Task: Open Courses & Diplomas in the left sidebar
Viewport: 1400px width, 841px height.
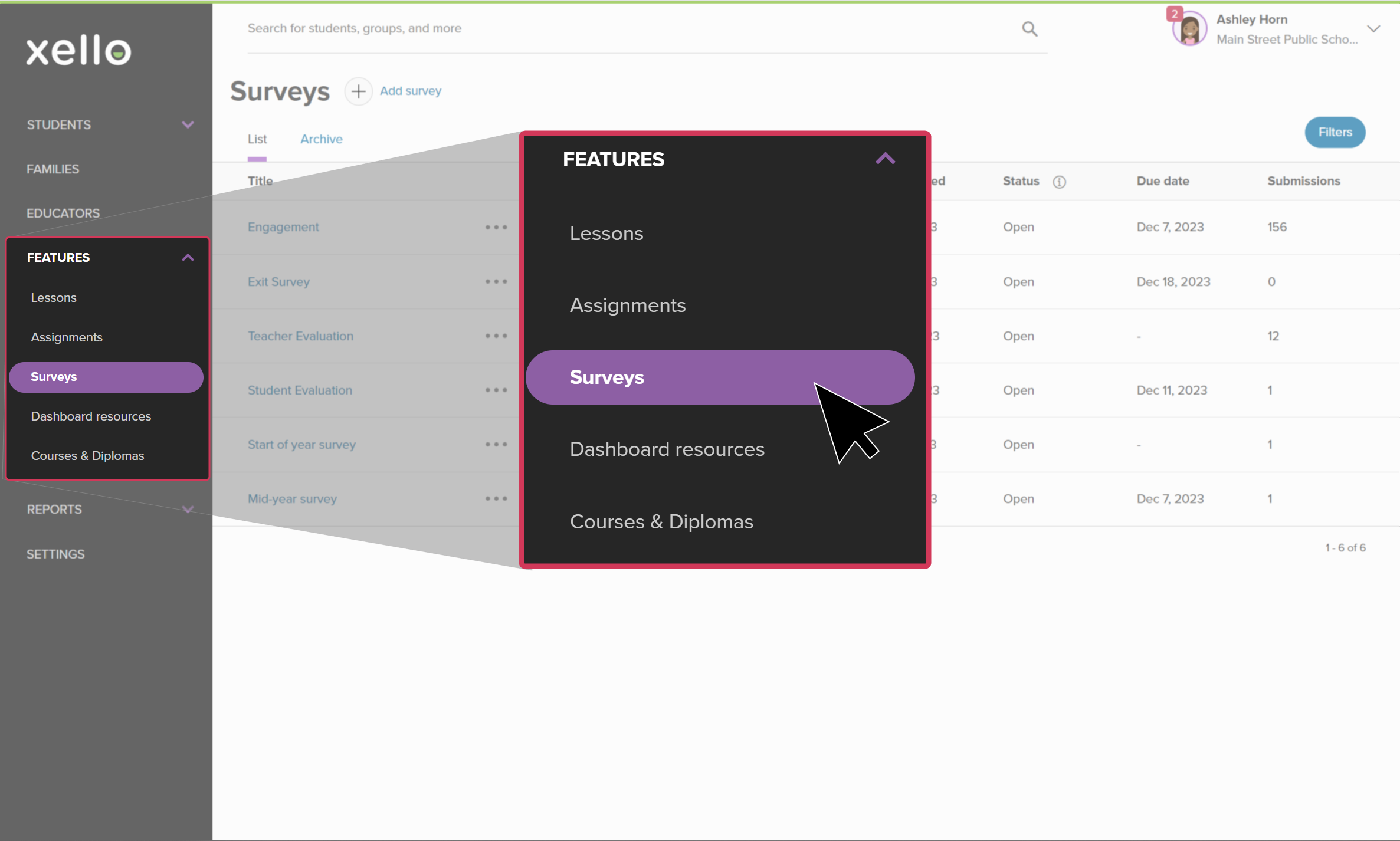Action: coord(87,456)
